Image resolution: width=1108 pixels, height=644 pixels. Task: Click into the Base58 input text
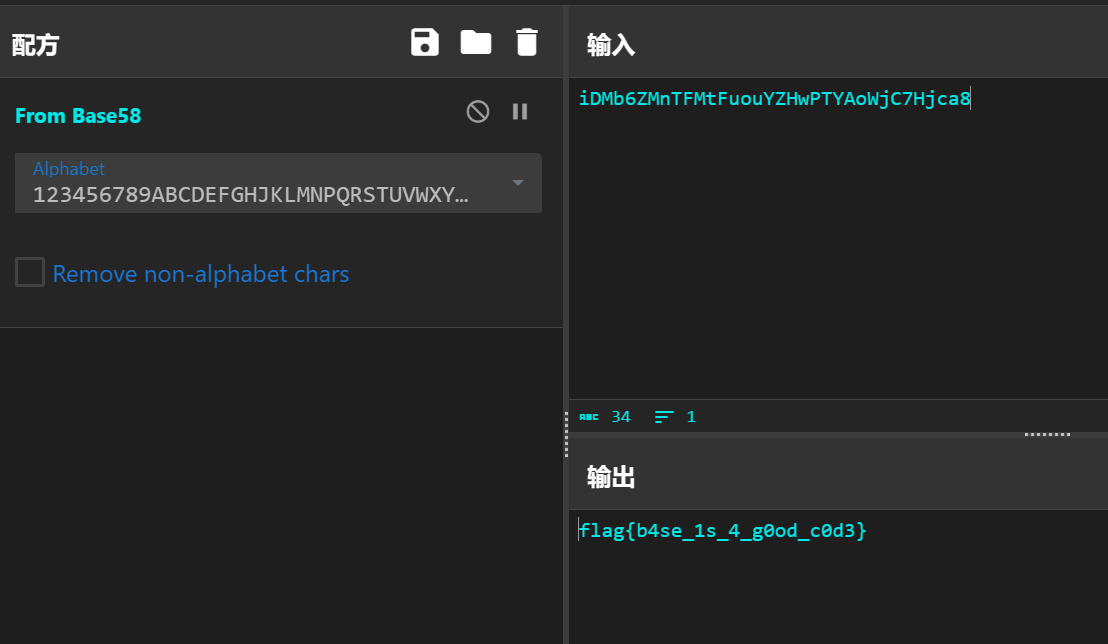(774, 99)
